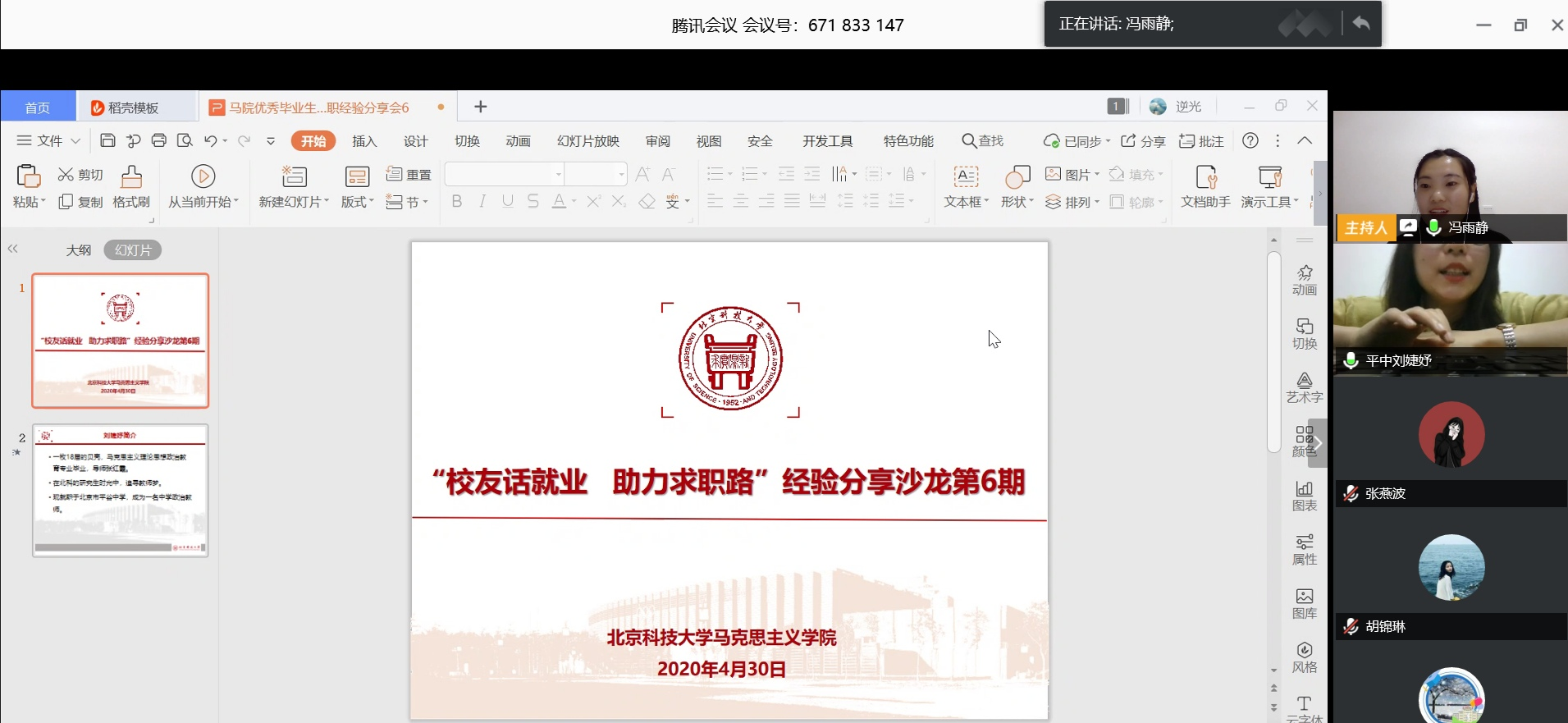The image size is (1568, 723).
Task: Click the Redo arrow icon
Action: click(x=244, y=140)
